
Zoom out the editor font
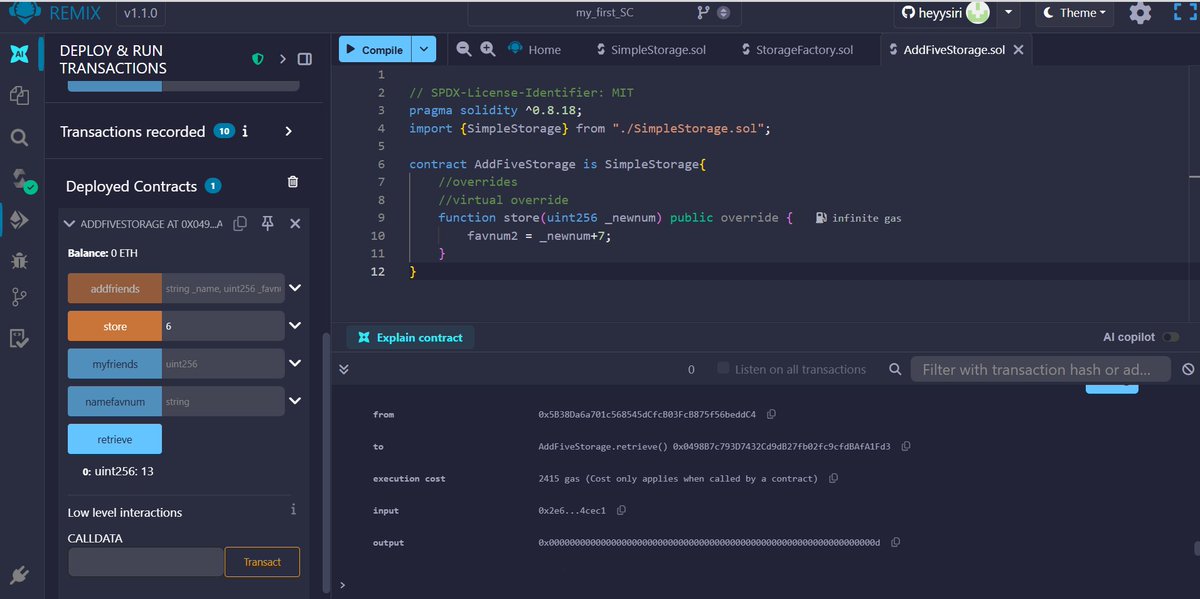click(464, 49)
